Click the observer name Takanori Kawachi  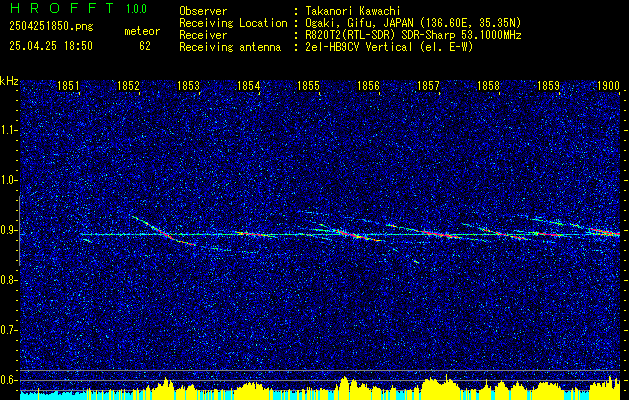(x=351, y=11)
